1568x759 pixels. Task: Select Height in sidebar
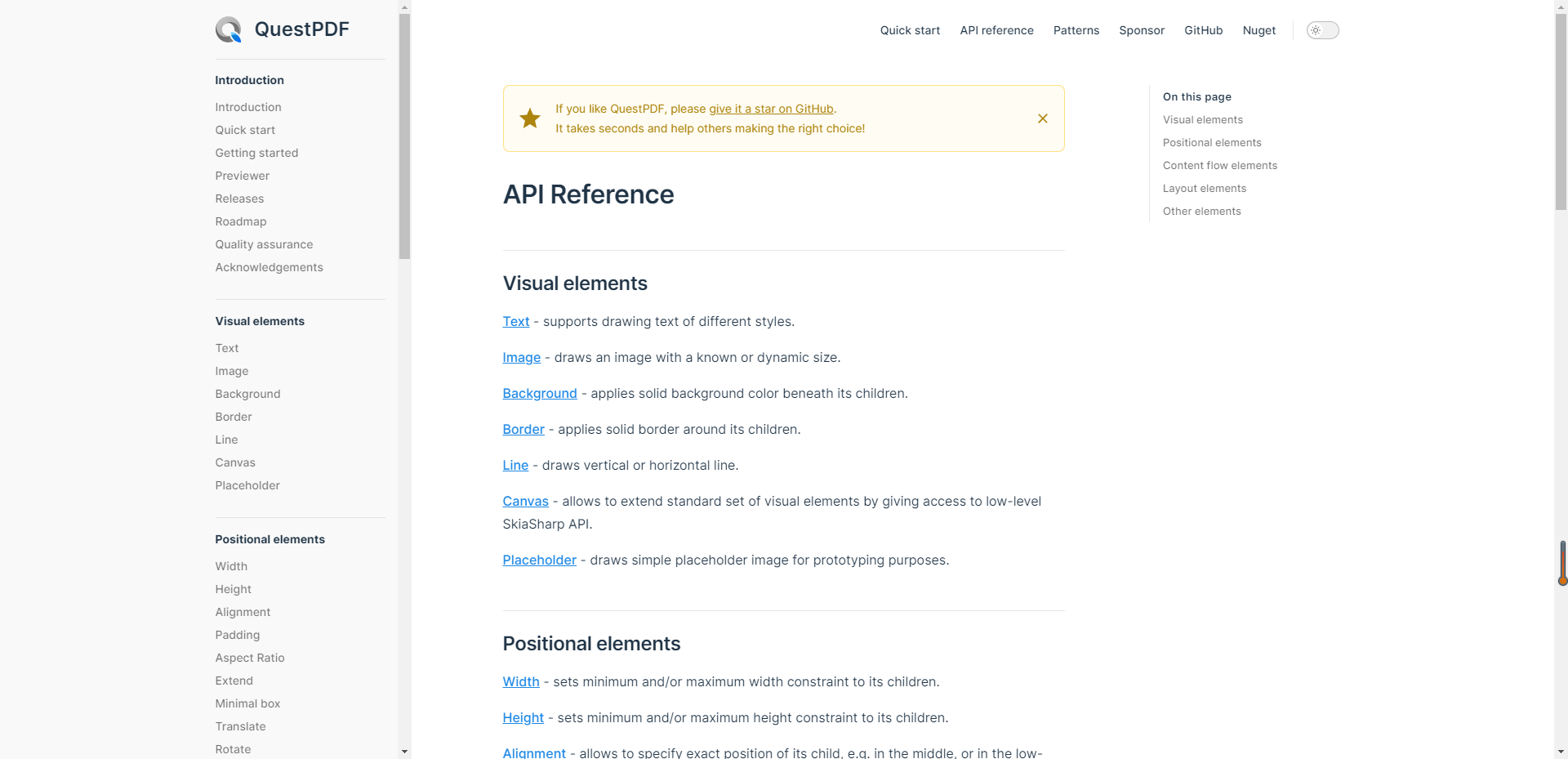[x=234, y=589]
